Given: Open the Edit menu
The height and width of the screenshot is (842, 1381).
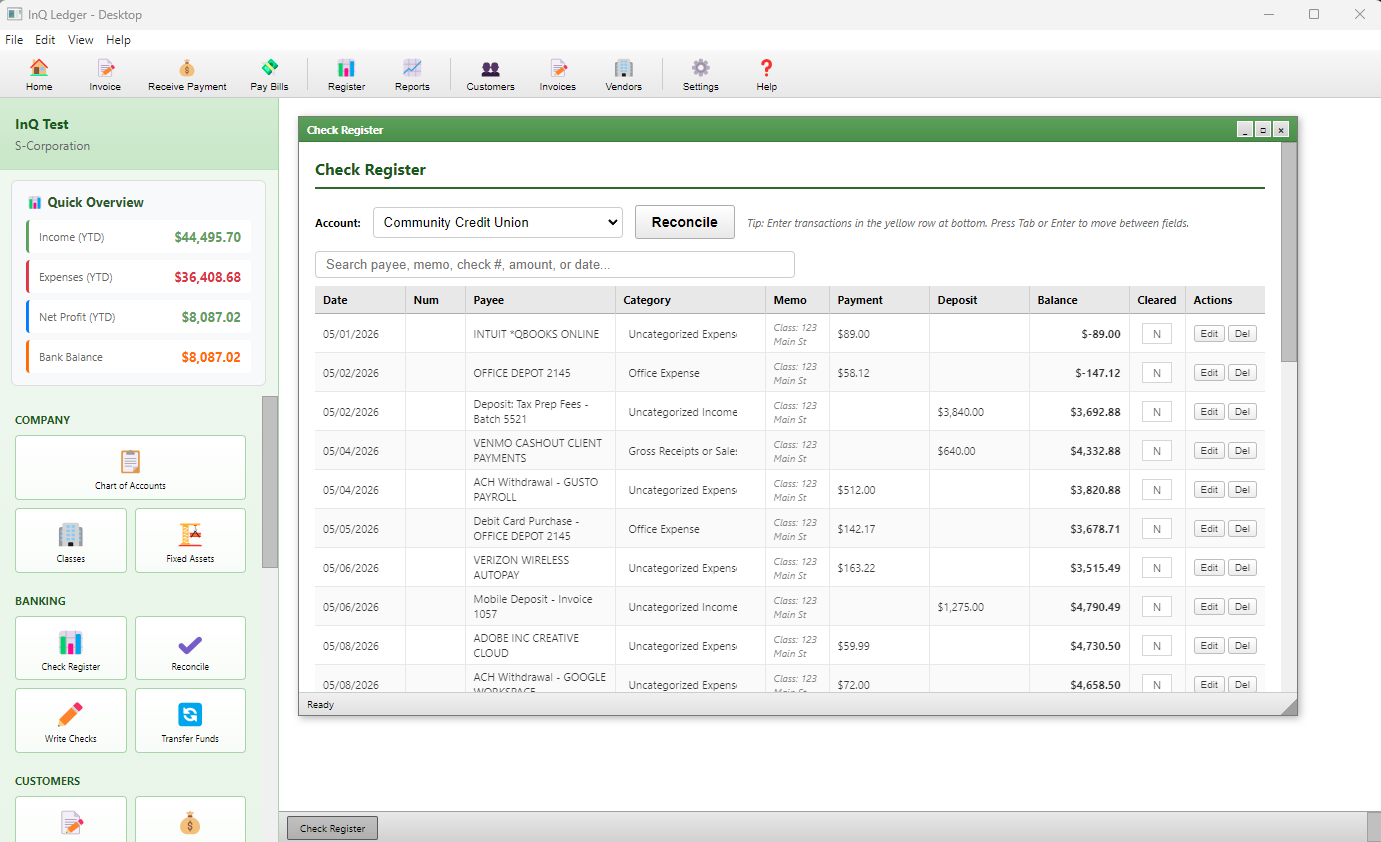Looking at the screenshot, I should pos(45,40).
